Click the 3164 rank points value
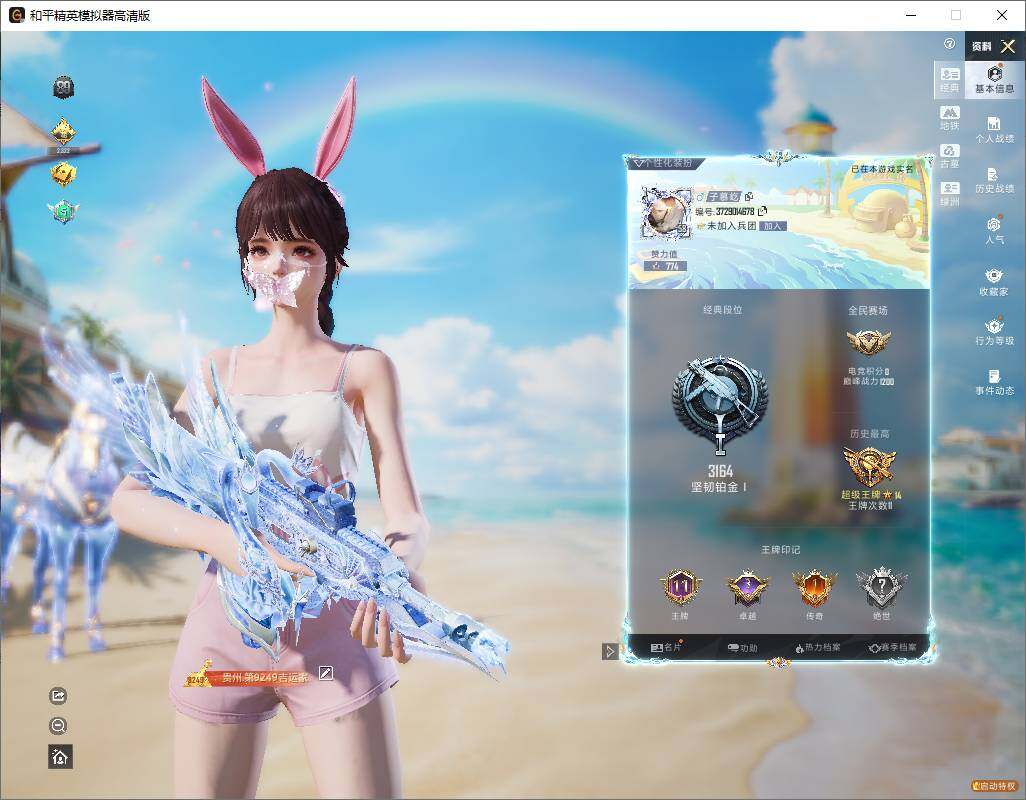1026x800 pixels. coord(720,471)
